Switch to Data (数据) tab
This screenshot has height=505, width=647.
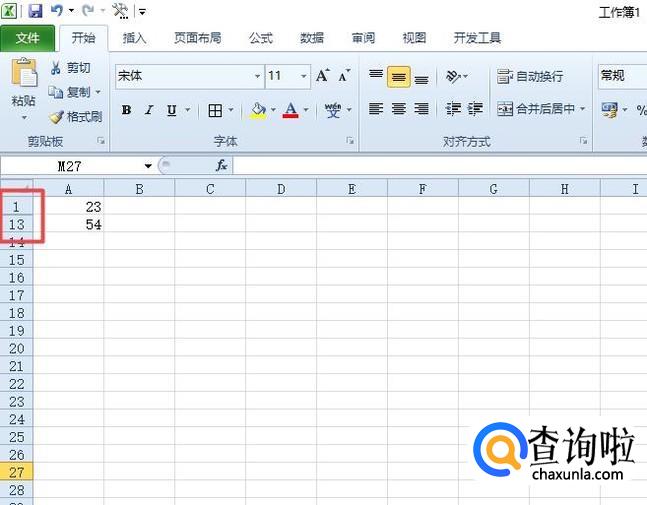click(x=312, y=38)
